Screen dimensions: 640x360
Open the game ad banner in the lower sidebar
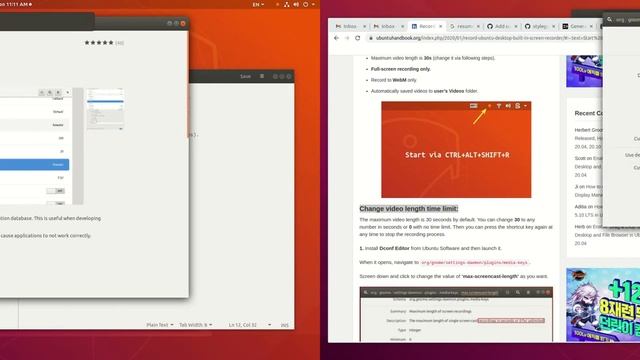tap(603, 304)
